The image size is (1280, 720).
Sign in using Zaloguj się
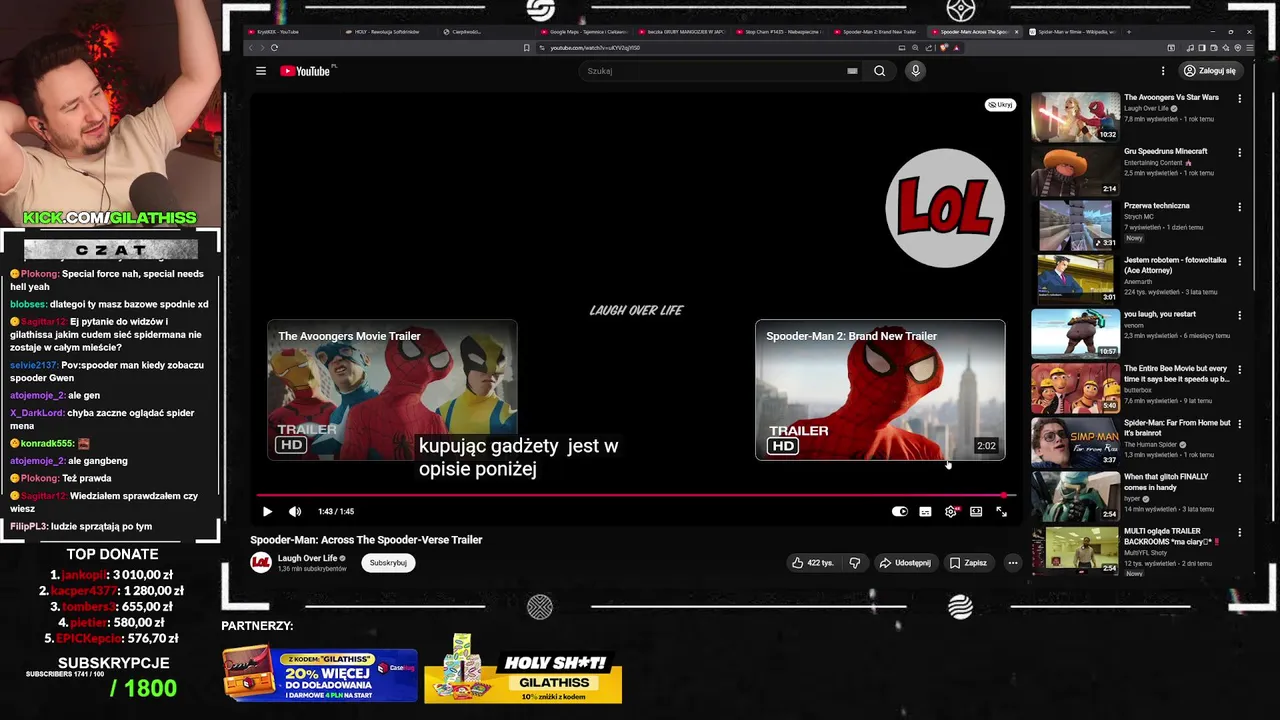(1209, 71)
